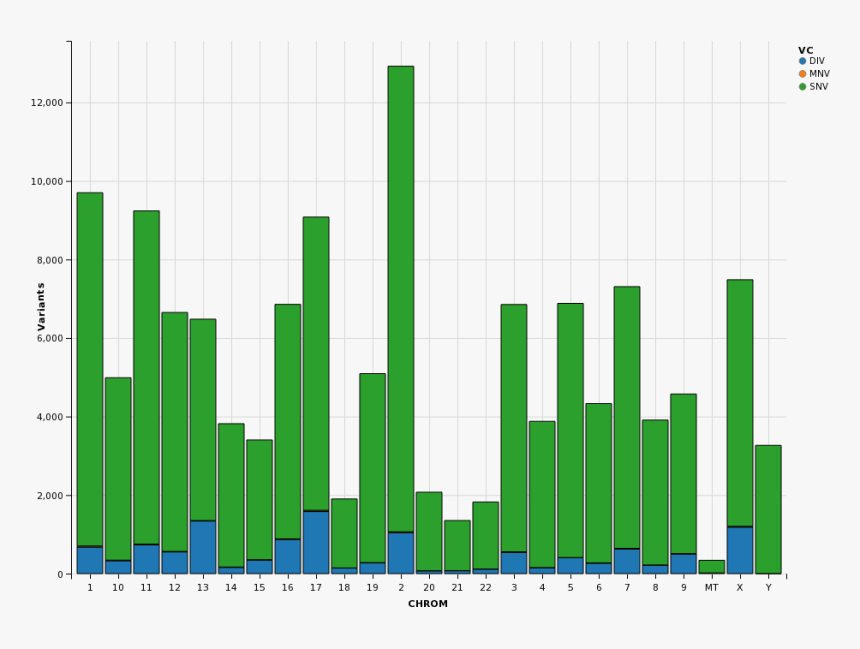
Task: Click the x-axis label for chromosome 22
Action: (x=485, y=588)
